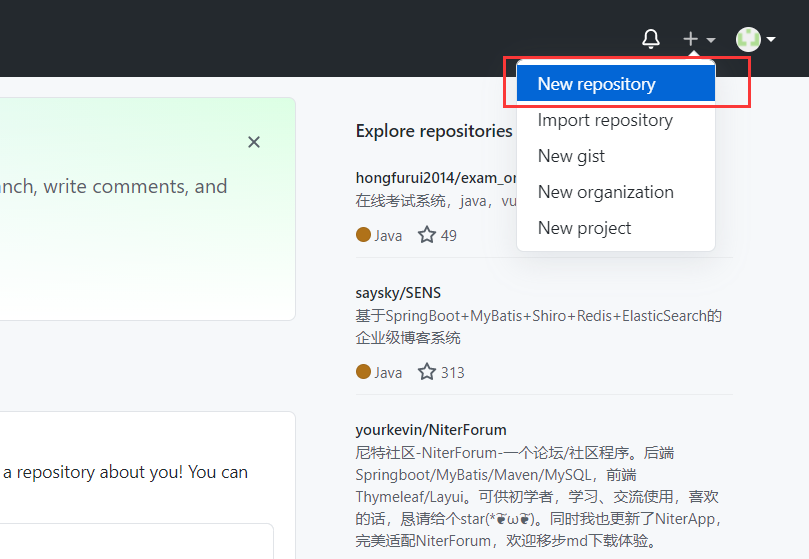
Task: Choose New organization menu item
Action: (606, 192)
